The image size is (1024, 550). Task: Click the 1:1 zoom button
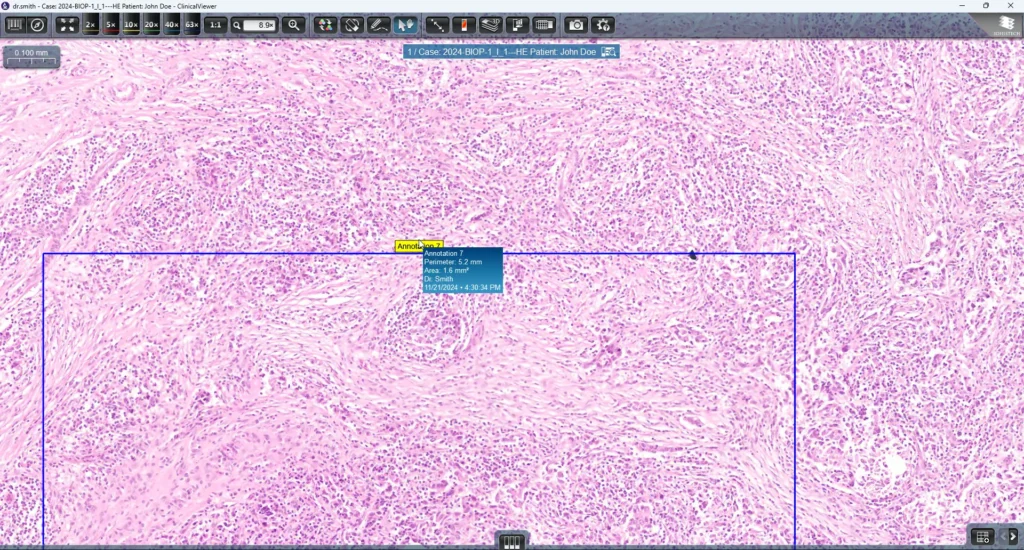pyautogui.click(x=215, y=25)
